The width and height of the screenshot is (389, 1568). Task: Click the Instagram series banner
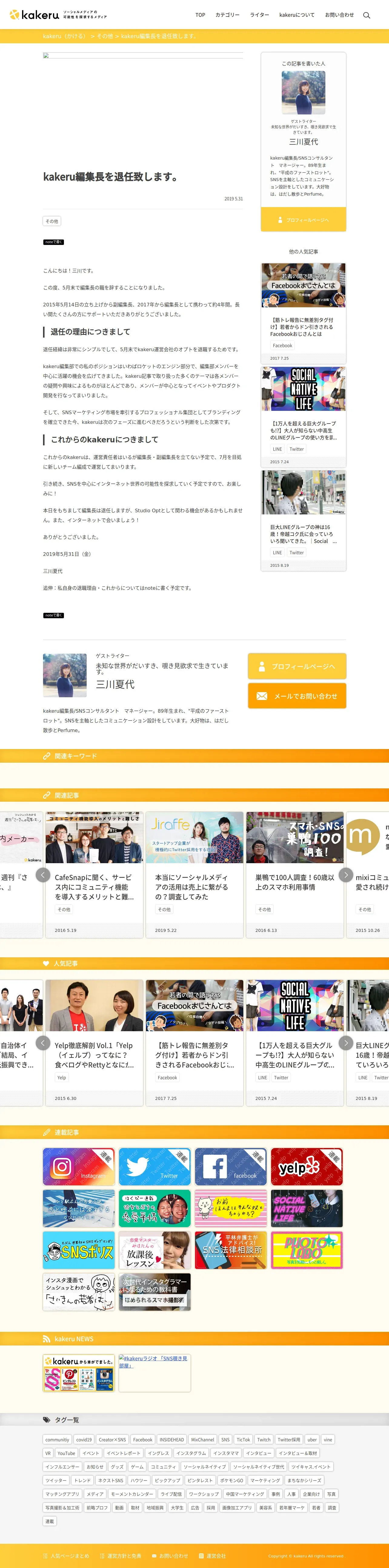(78, 1166)
